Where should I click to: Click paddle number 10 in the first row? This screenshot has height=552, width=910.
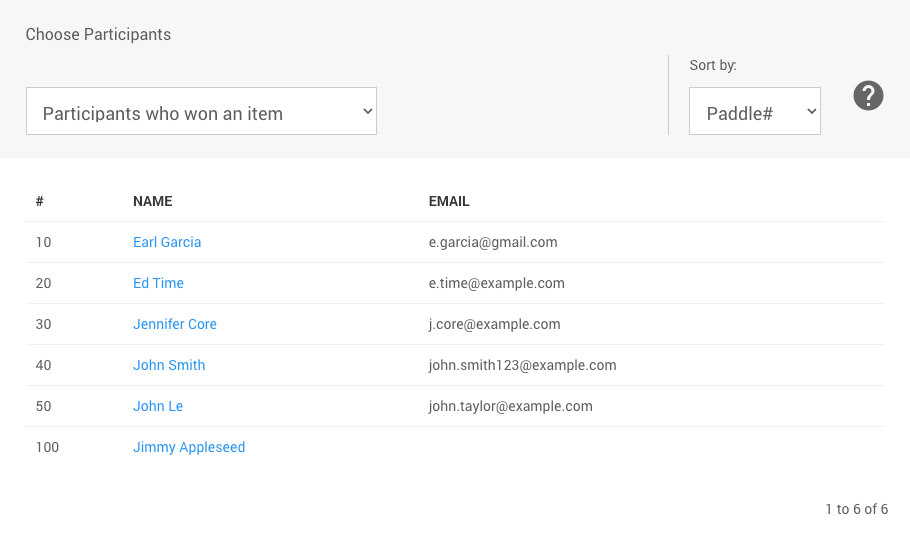(x=43, y=242)
